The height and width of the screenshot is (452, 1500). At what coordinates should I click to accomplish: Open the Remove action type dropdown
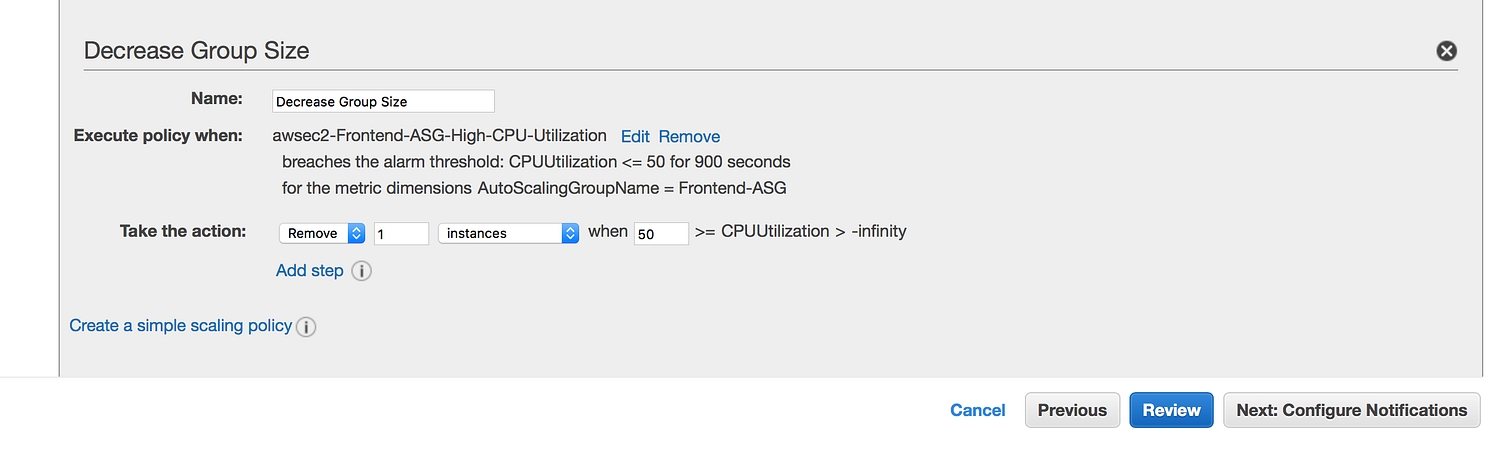click(x=322, y=233)
